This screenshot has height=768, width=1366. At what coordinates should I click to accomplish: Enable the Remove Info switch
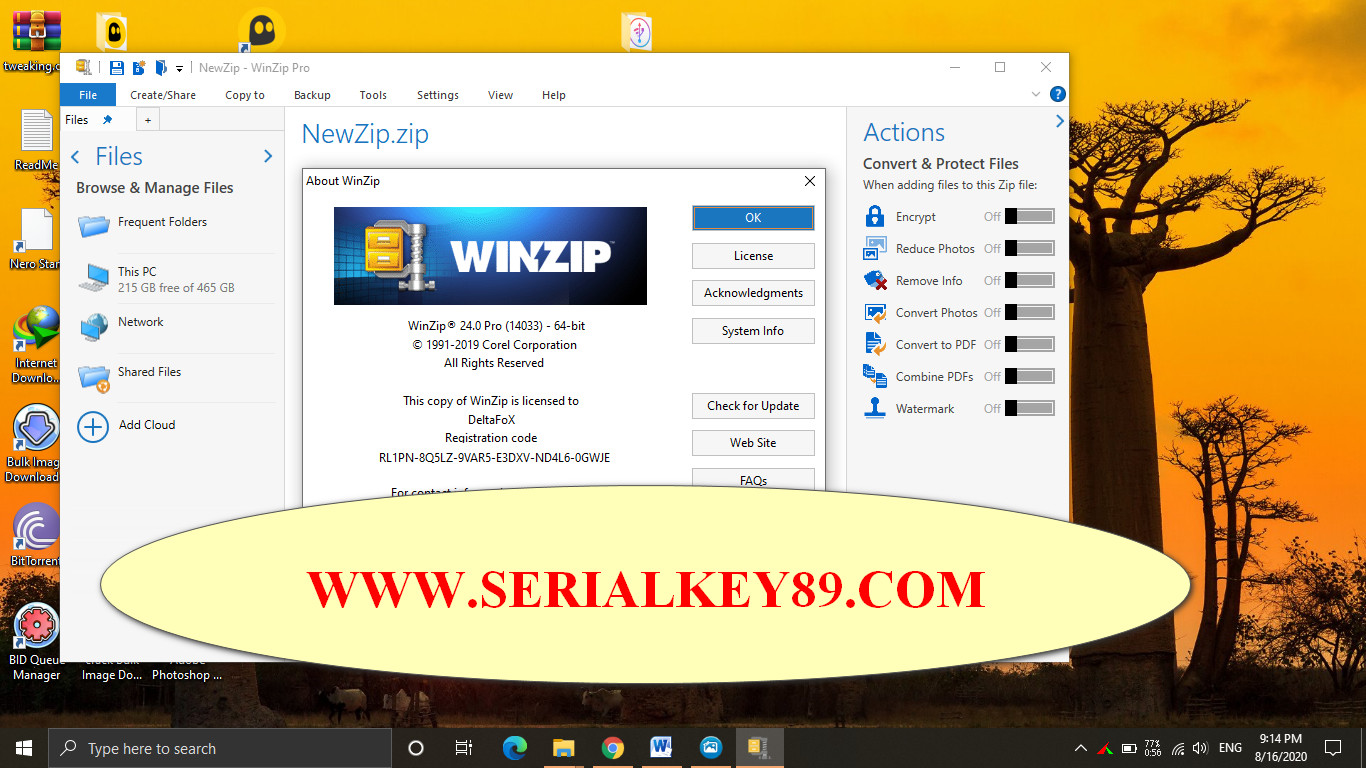click(1029, 280)
